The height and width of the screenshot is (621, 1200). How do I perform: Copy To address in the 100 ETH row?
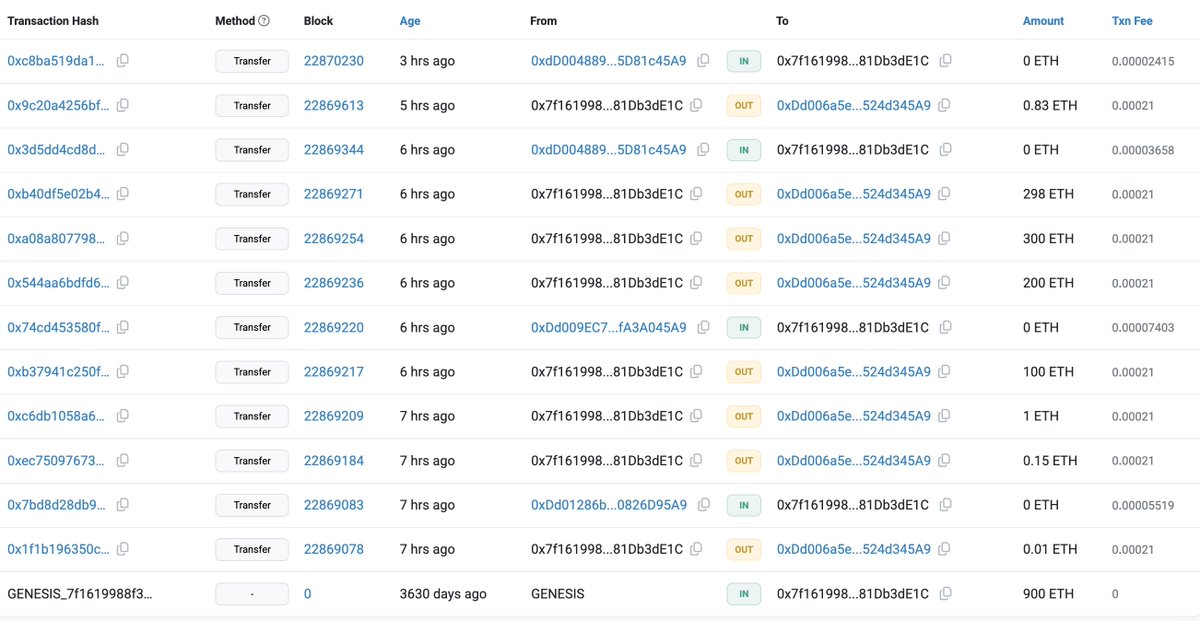(x=945, y=372)
